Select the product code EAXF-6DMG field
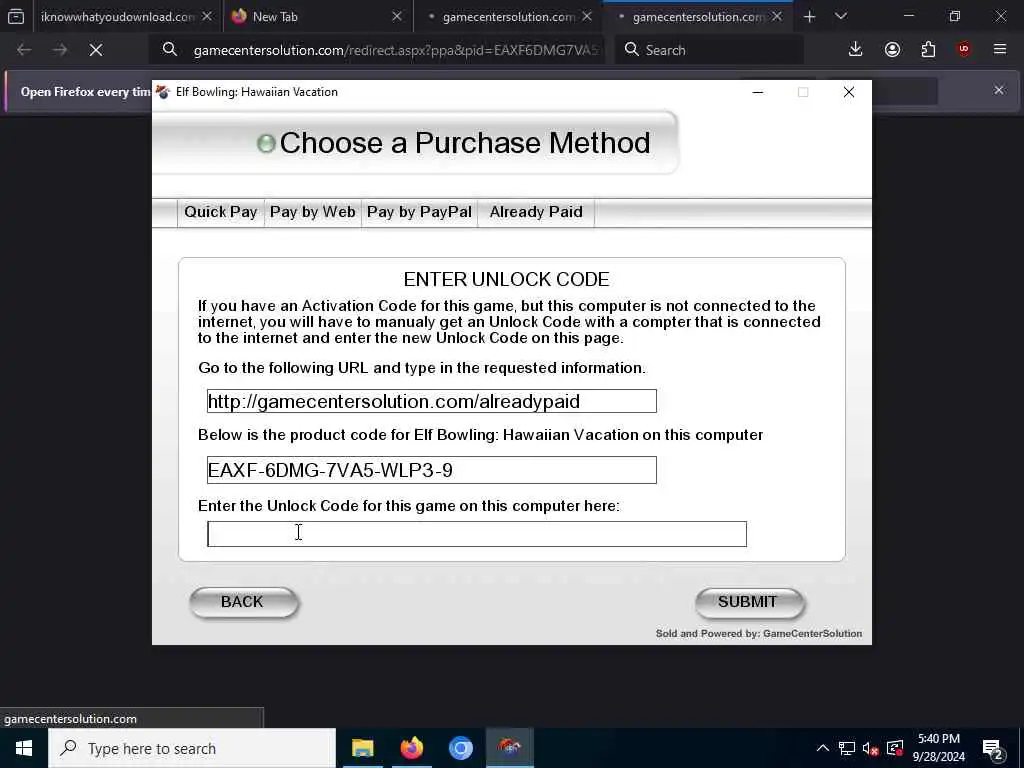 [432, 470]
